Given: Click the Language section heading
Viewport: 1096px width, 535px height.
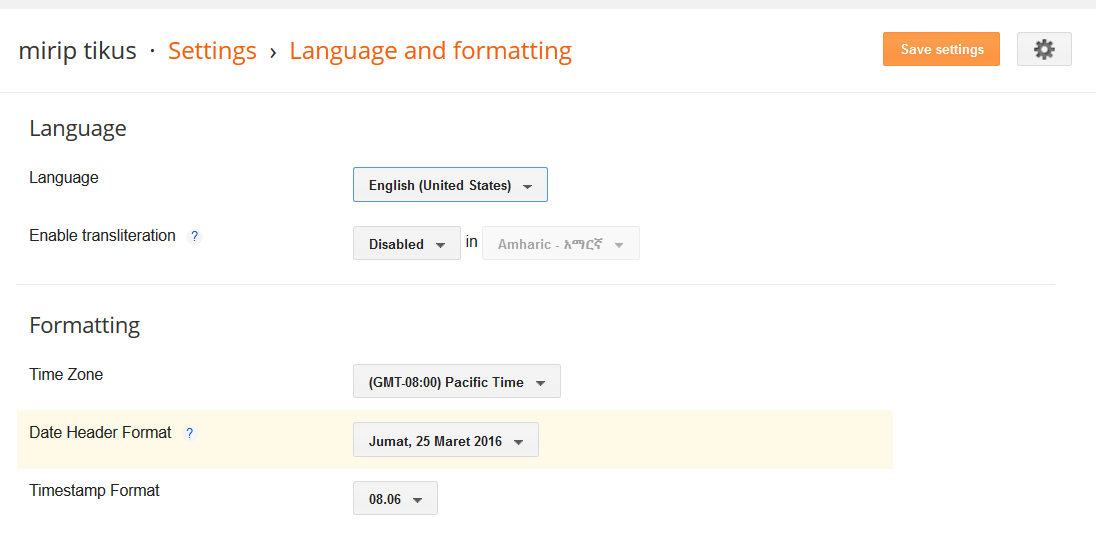Looking at the screenshot, I should [x=78, y=128].
